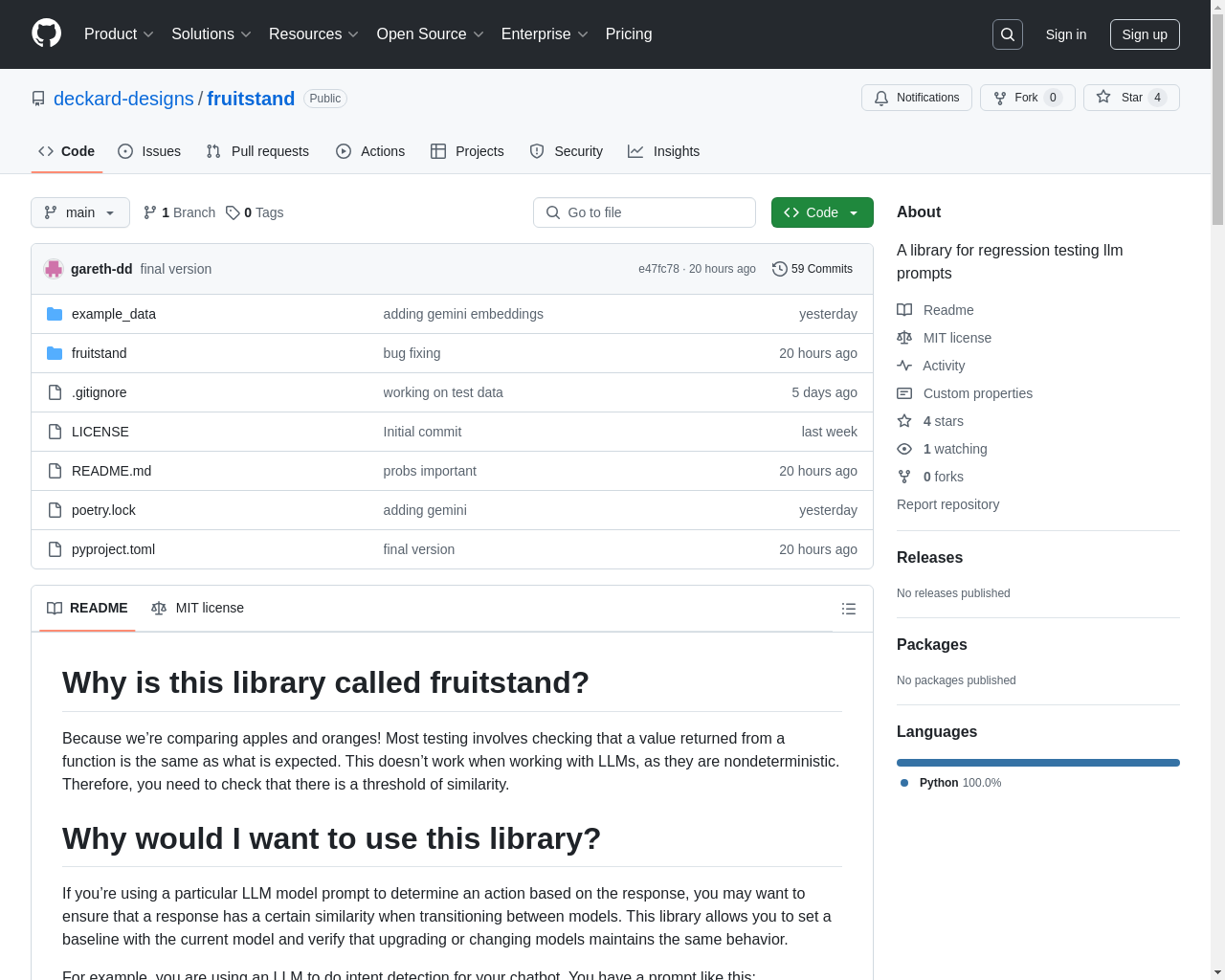This screenshot has width=1225, height=980.
Task: Select the Code repository tab
Action: click(x=67, y=151)
